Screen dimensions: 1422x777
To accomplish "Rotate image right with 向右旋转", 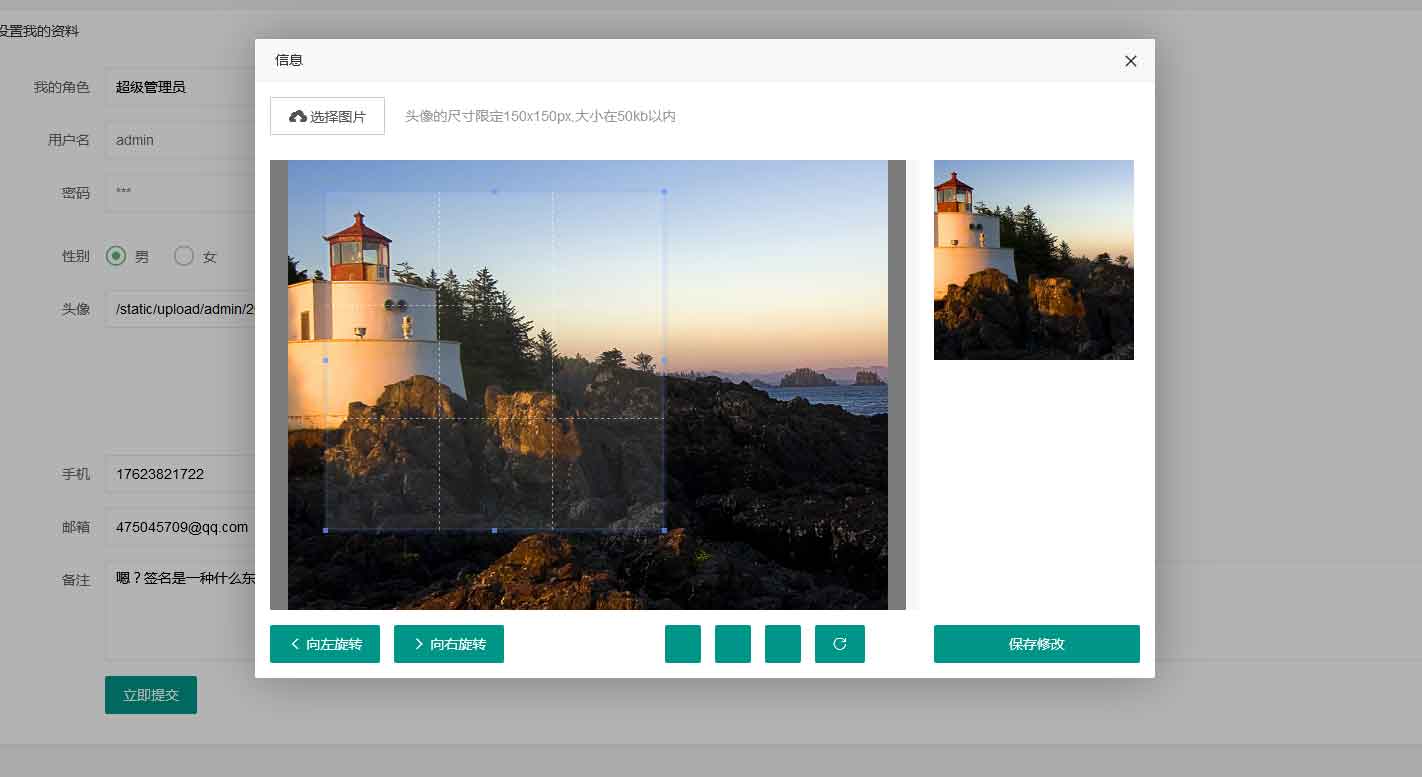I will pos(449,644).
